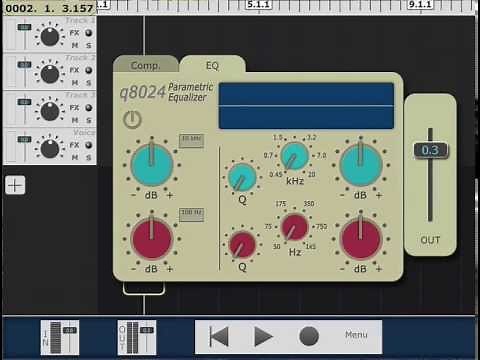The height and width of the screenshot is (360, 480).
Task: Arm Track 3 for recording
Action: [x=88, y=108]
